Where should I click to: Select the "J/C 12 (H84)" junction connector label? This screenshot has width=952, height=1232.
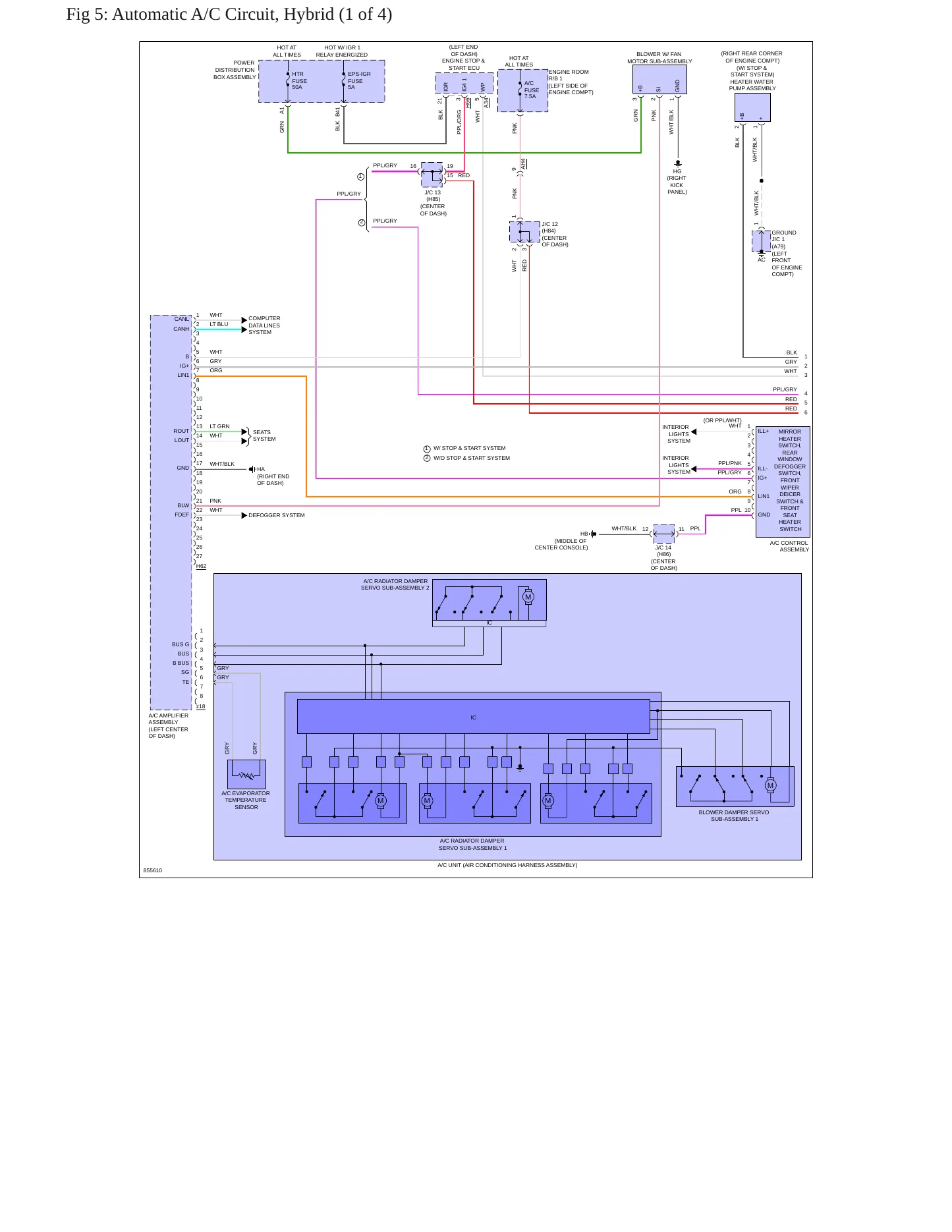pos(550,227)
